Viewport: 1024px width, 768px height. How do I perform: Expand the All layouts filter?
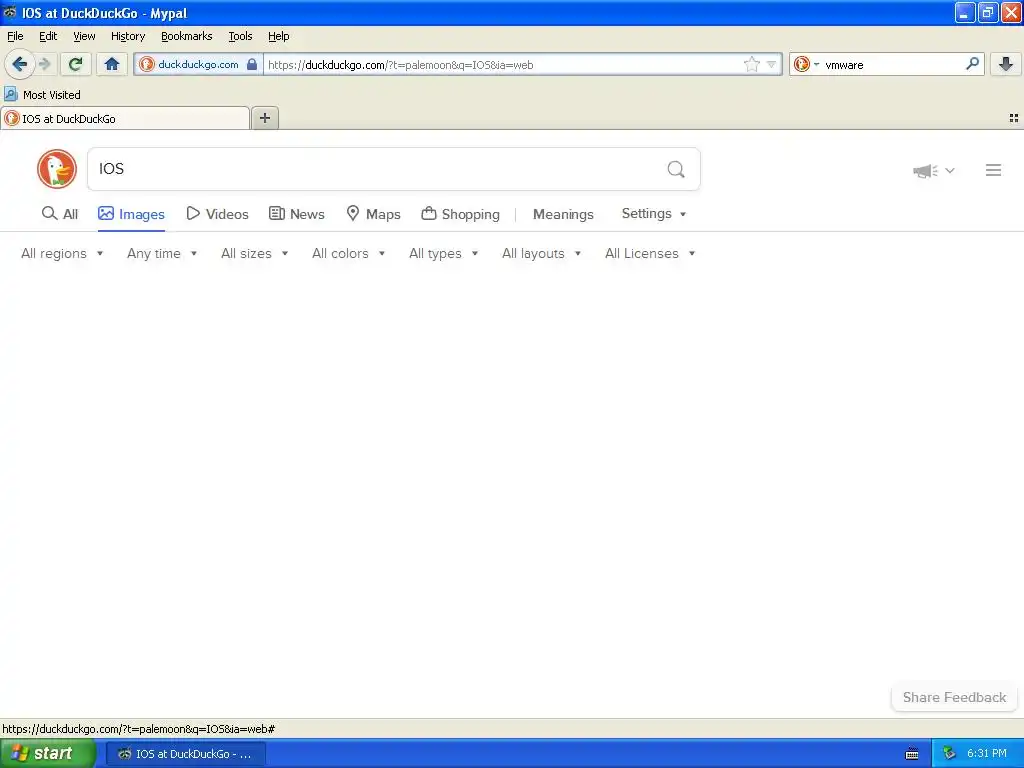[x=541, y=253]
